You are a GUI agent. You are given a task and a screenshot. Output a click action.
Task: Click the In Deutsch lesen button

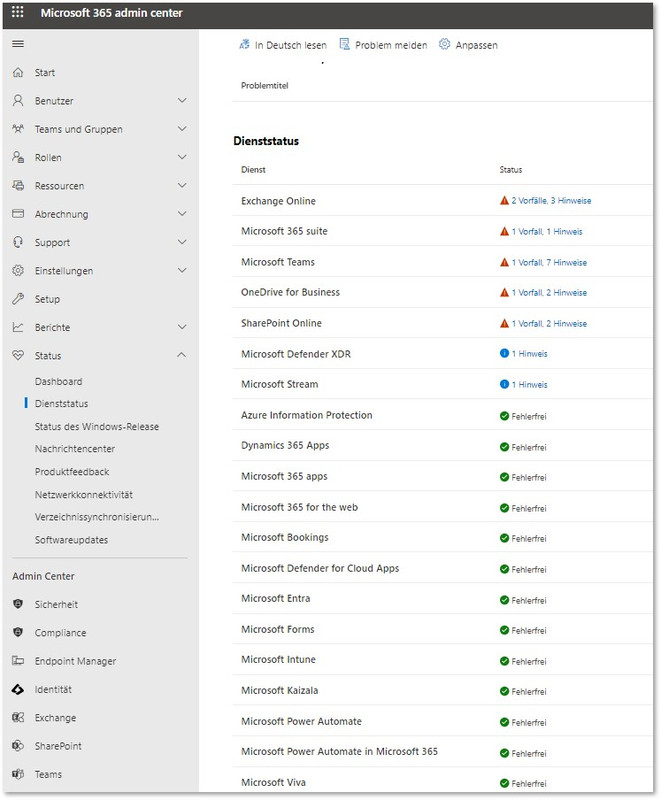(x=283, y=45)
